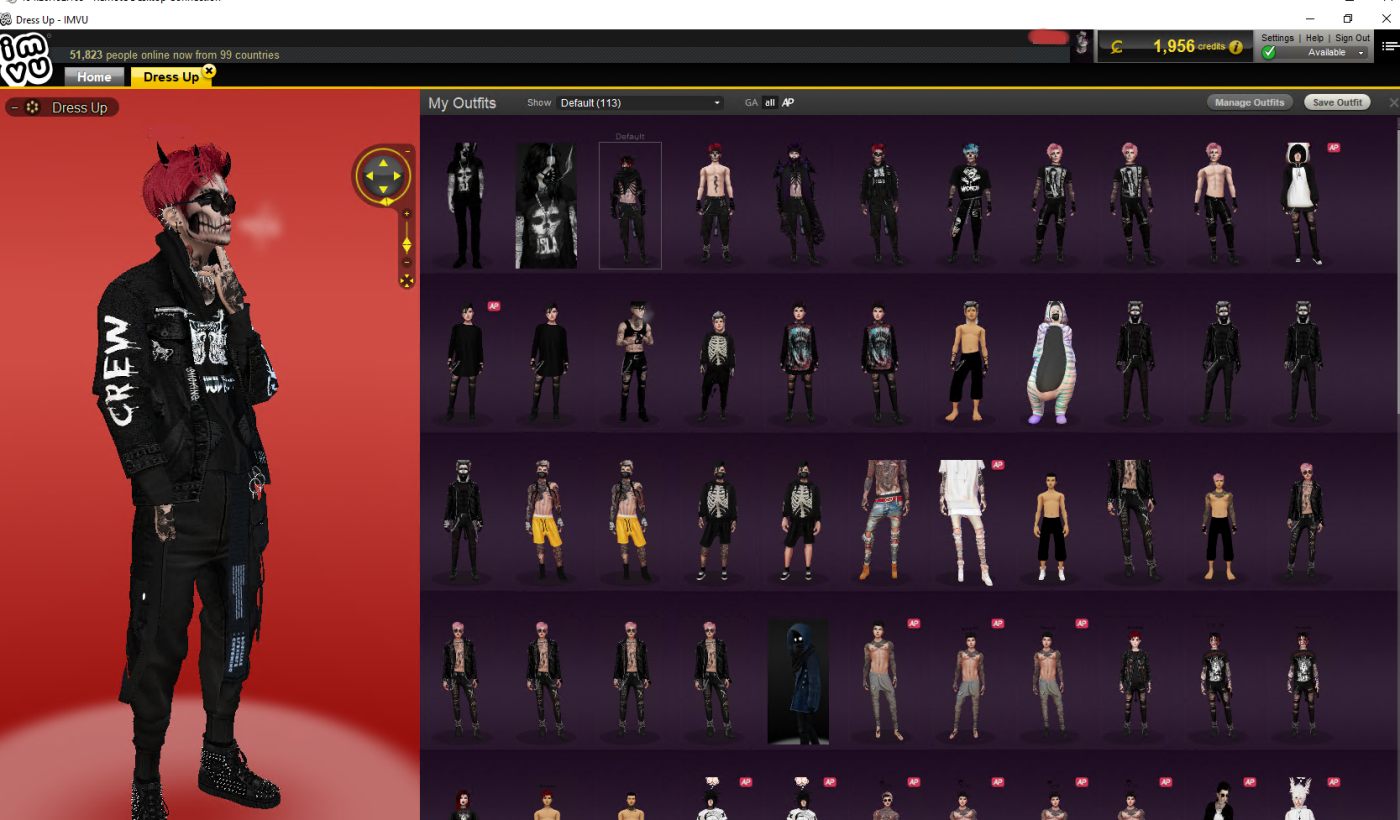Click the Manage Outfits button
This screenshot has height=820, width=1400.
[x=1250, y=102]
